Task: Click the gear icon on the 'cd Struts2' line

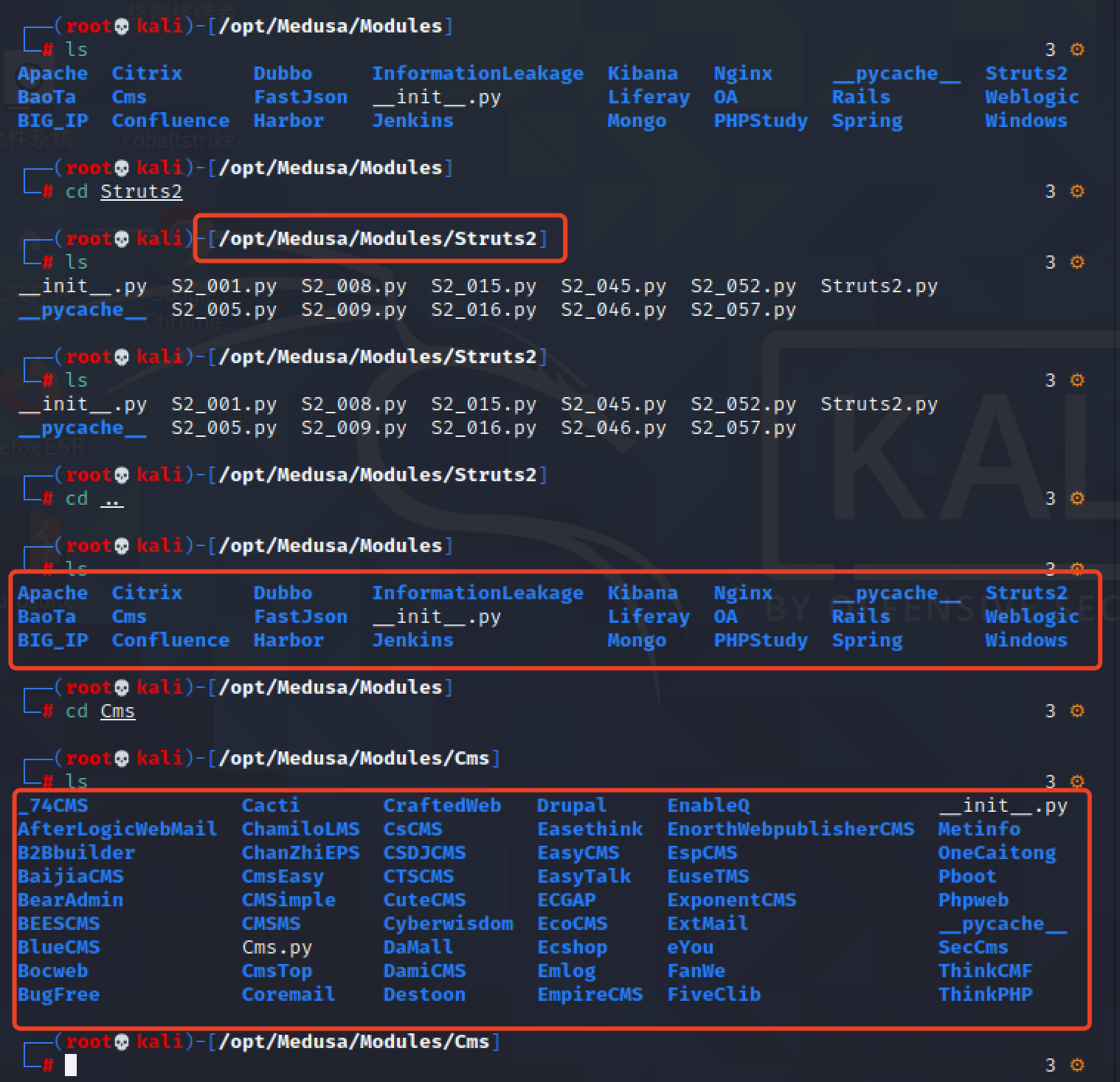Action: tap(1077, 191)
